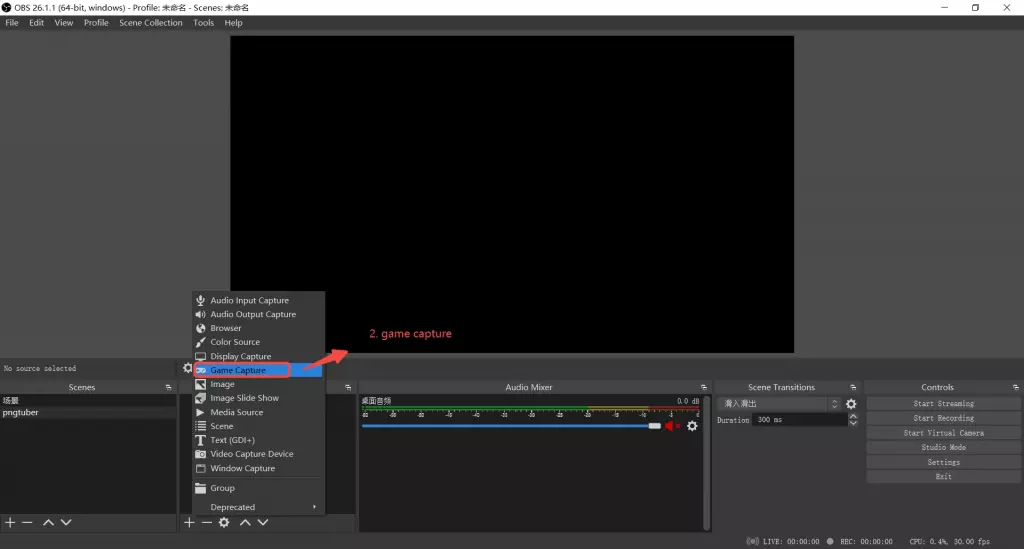1024x549 pixels.
Task: Click the Duration value field
Action: point(799,420)
